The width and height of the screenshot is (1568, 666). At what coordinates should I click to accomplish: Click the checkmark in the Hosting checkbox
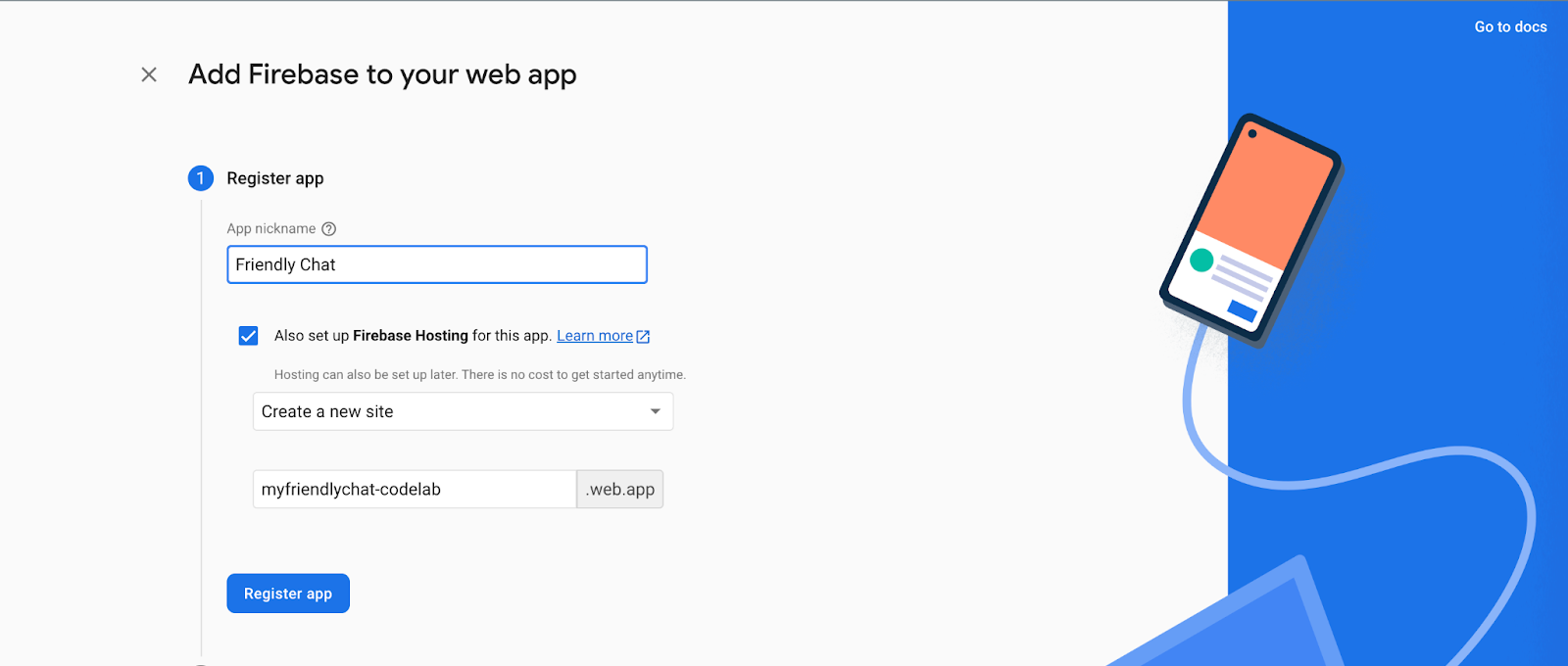pyautogui.click(x=248, y=335)
